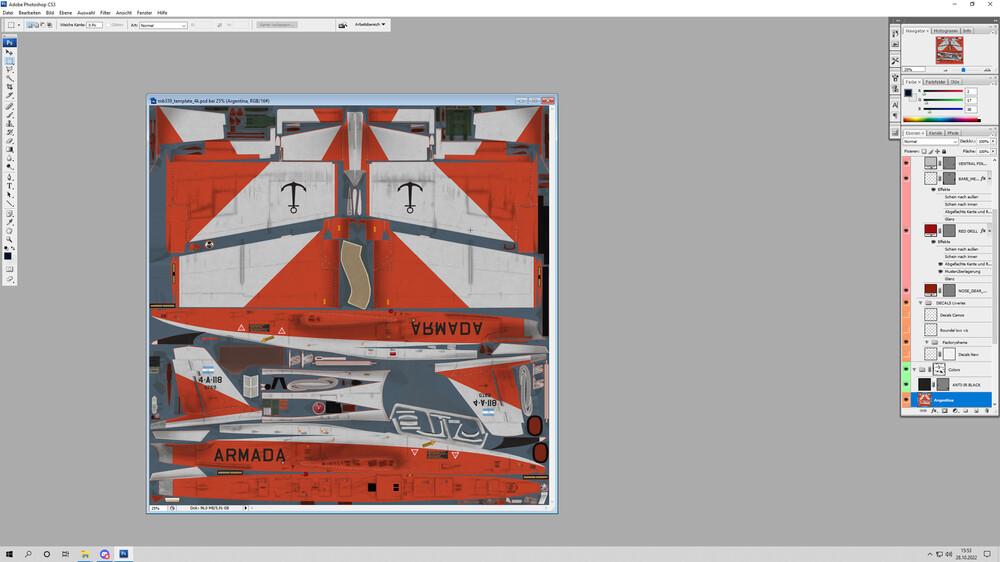
Task: Collapse the Colors layer group
Action: coord(913,369)
